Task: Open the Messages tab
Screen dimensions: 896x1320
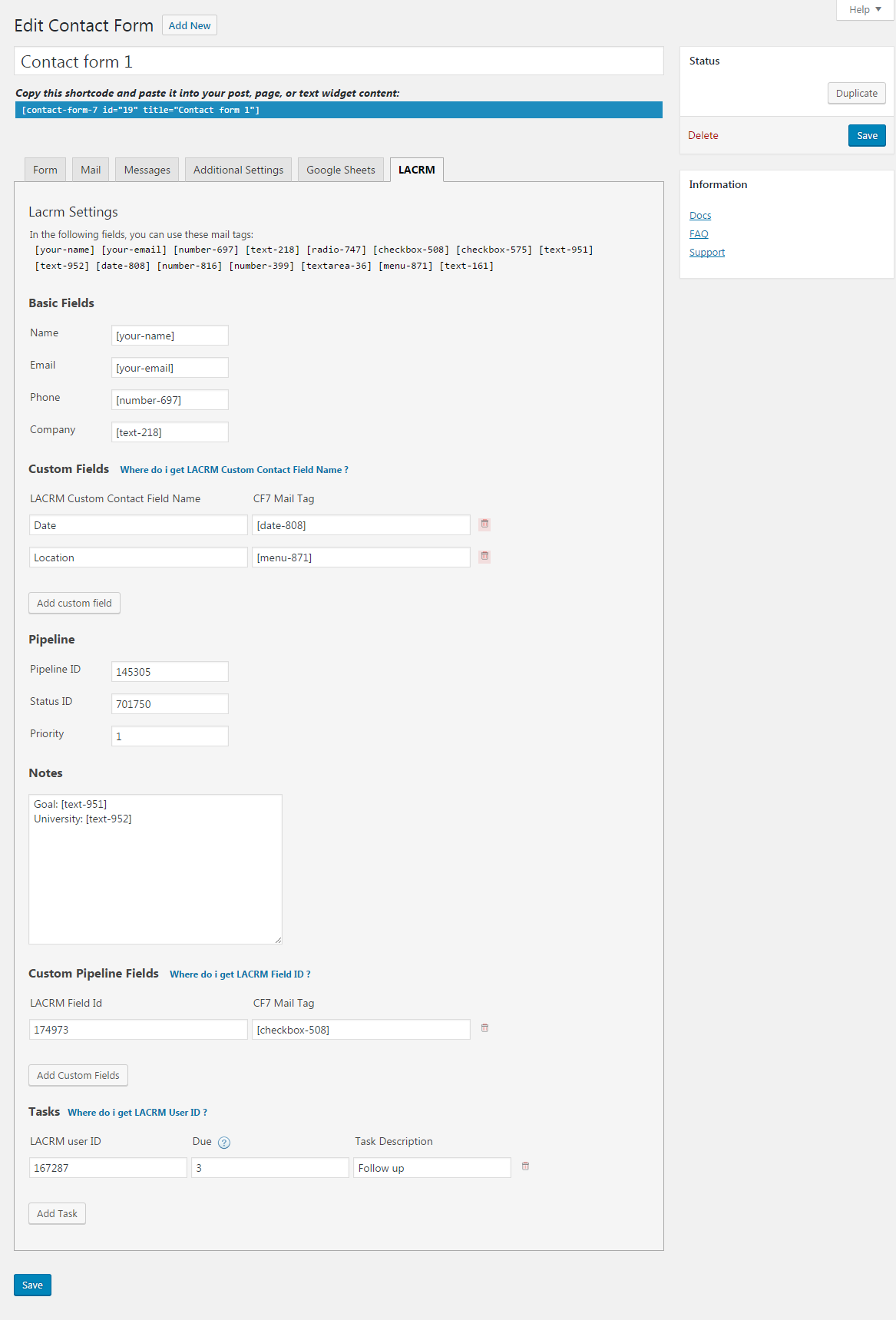Action: point(147,170)
